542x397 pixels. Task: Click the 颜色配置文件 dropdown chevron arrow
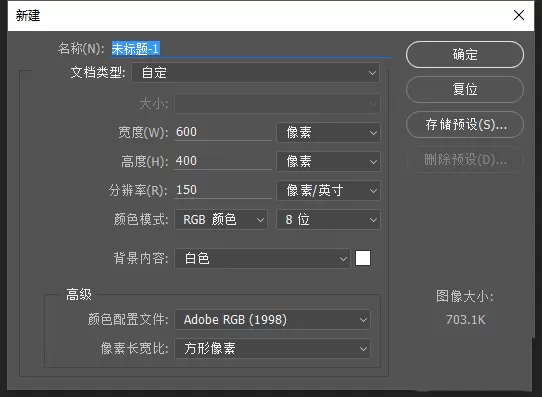click(x=363, y=320)
